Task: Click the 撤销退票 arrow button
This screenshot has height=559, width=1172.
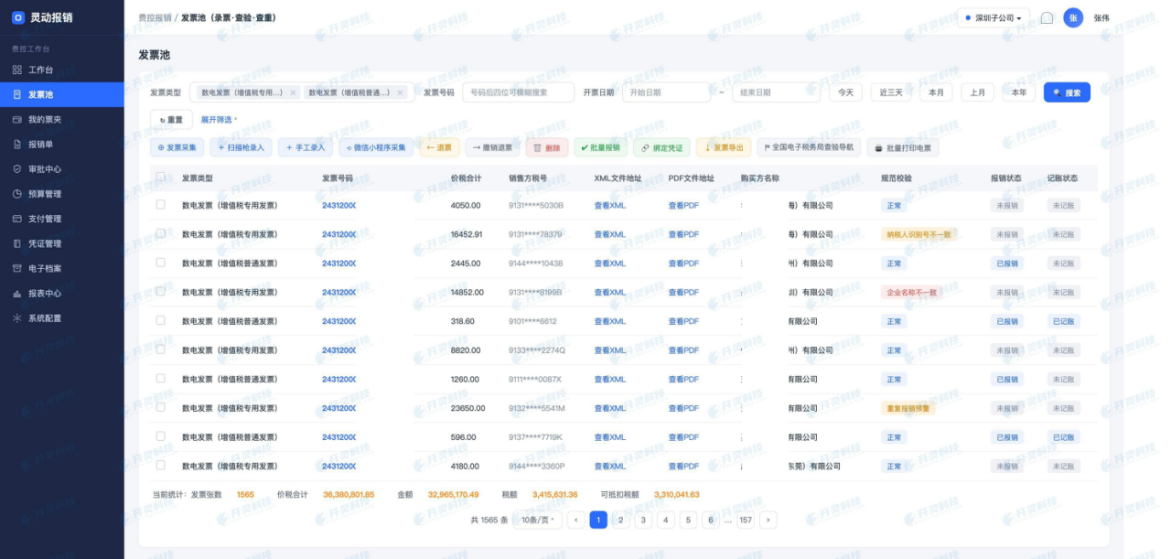Action: tap(493, 148)
